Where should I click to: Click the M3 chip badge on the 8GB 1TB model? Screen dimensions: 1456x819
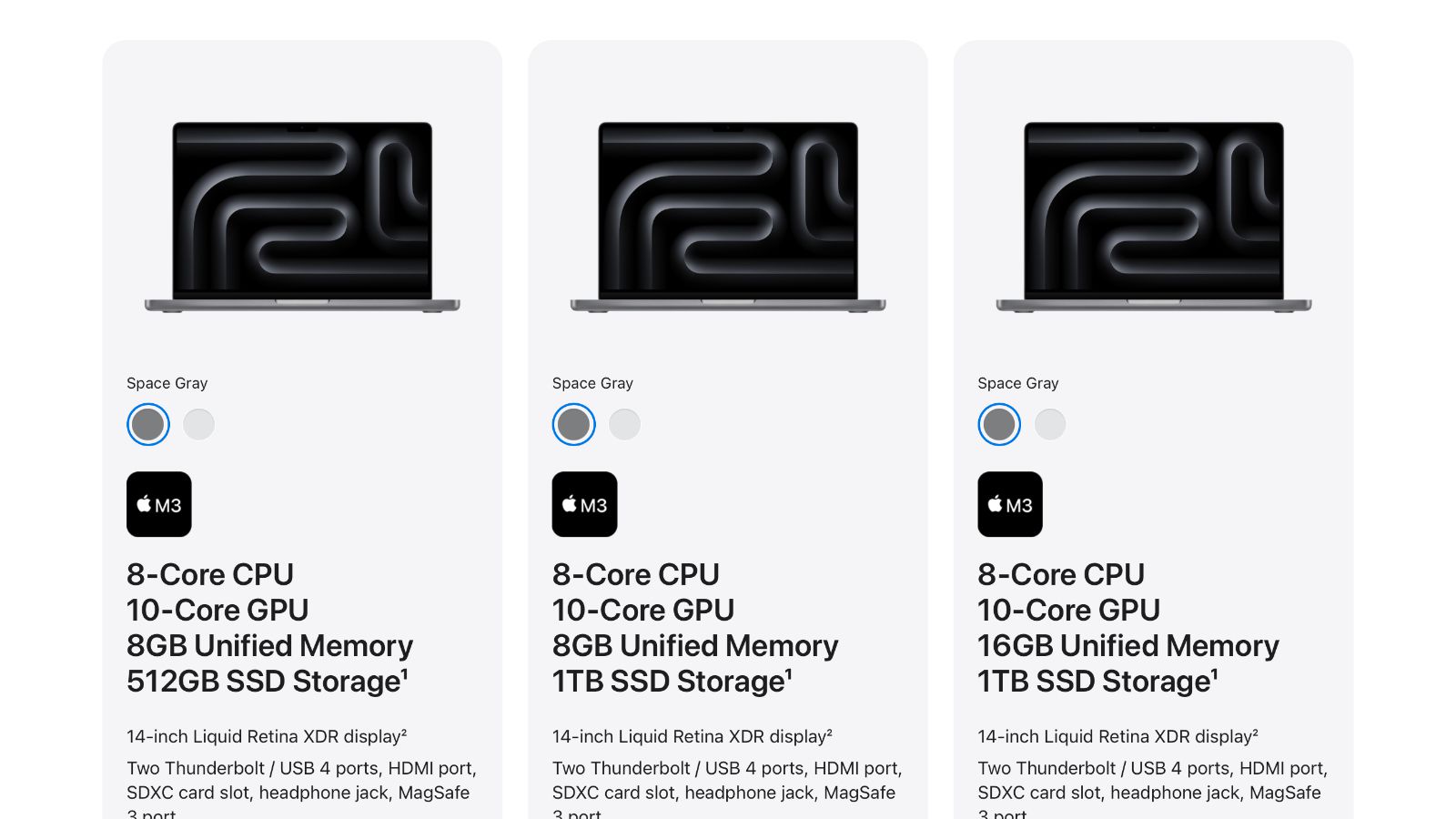point(585,504)
